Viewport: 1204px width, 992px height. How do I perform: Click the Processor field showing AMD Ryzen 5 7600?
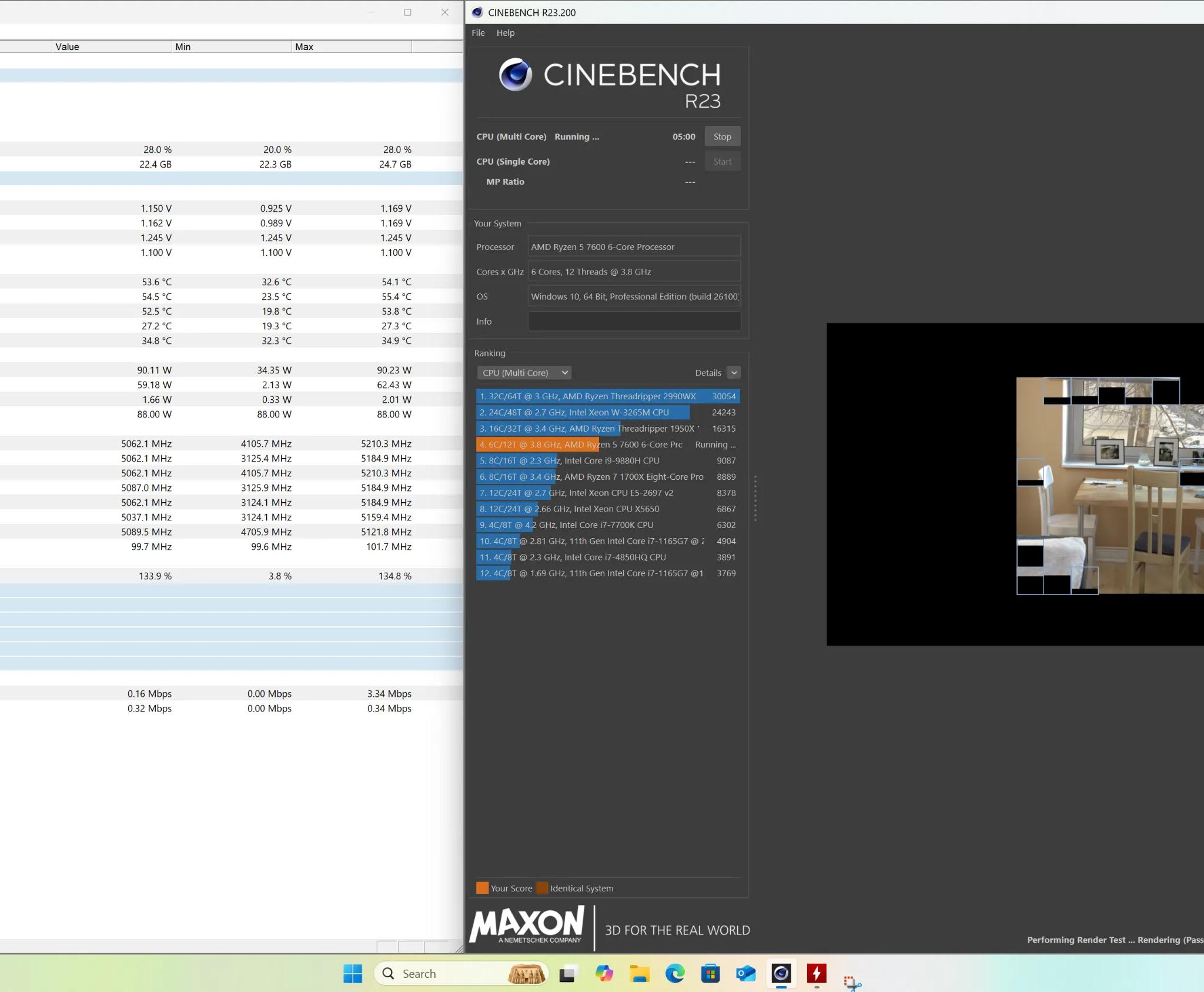634,247
